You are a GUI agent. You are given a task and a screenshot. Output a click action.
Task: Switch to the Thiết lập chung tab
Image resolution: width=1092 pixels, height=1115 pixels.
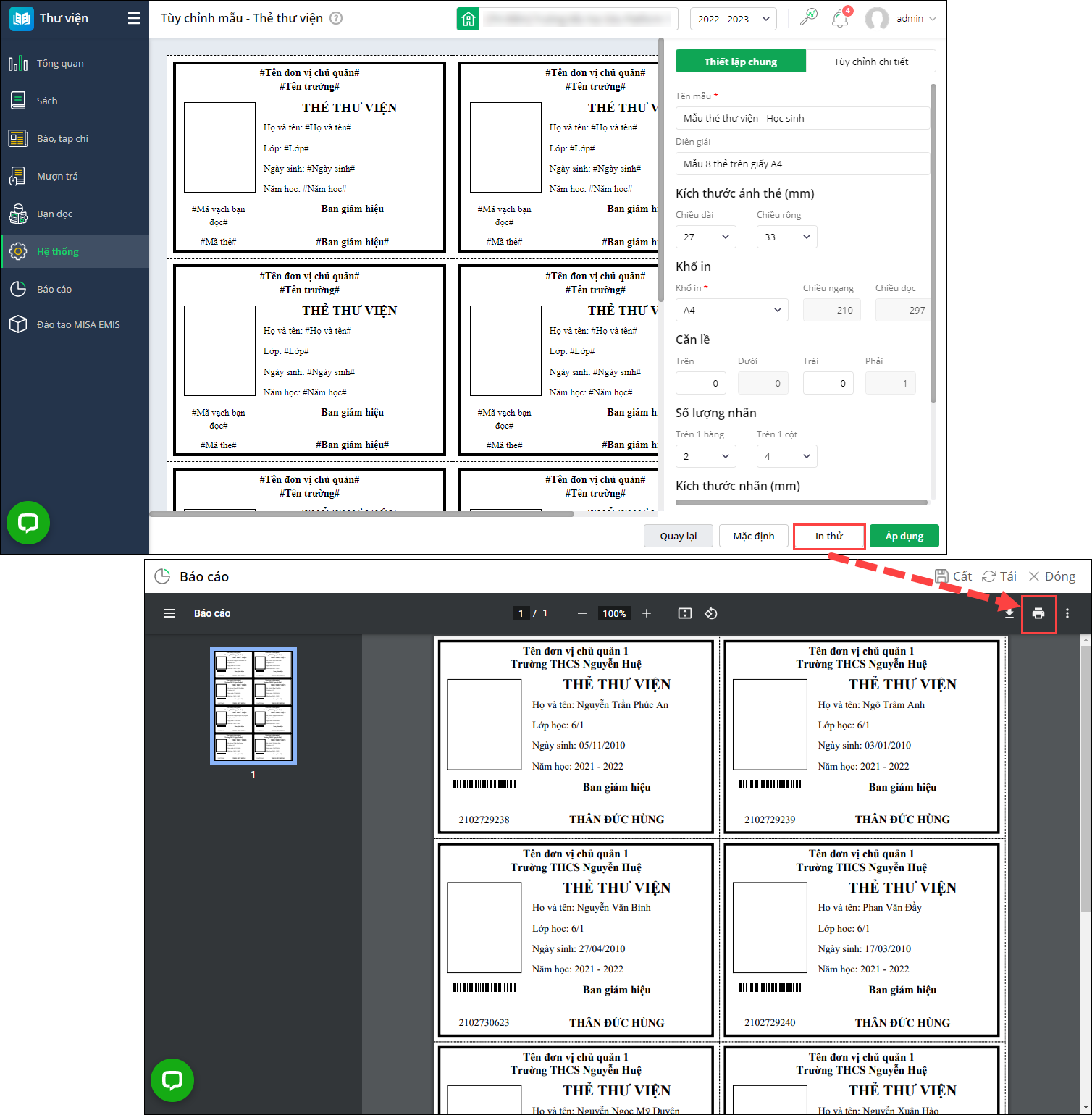click(x=741, y=62)
